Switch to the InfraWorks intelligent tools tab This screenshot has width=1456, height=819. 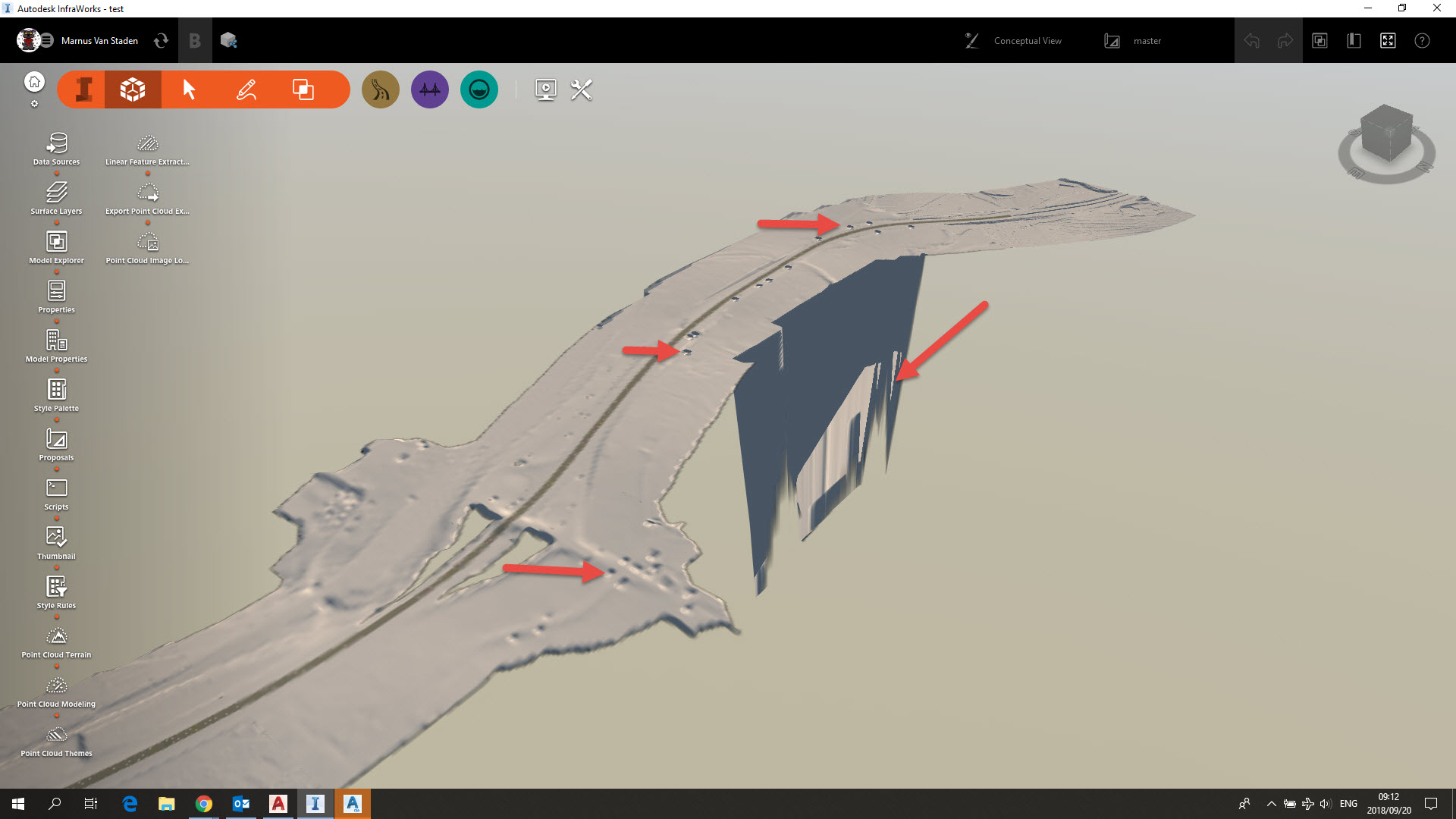[x=83, y=89]
